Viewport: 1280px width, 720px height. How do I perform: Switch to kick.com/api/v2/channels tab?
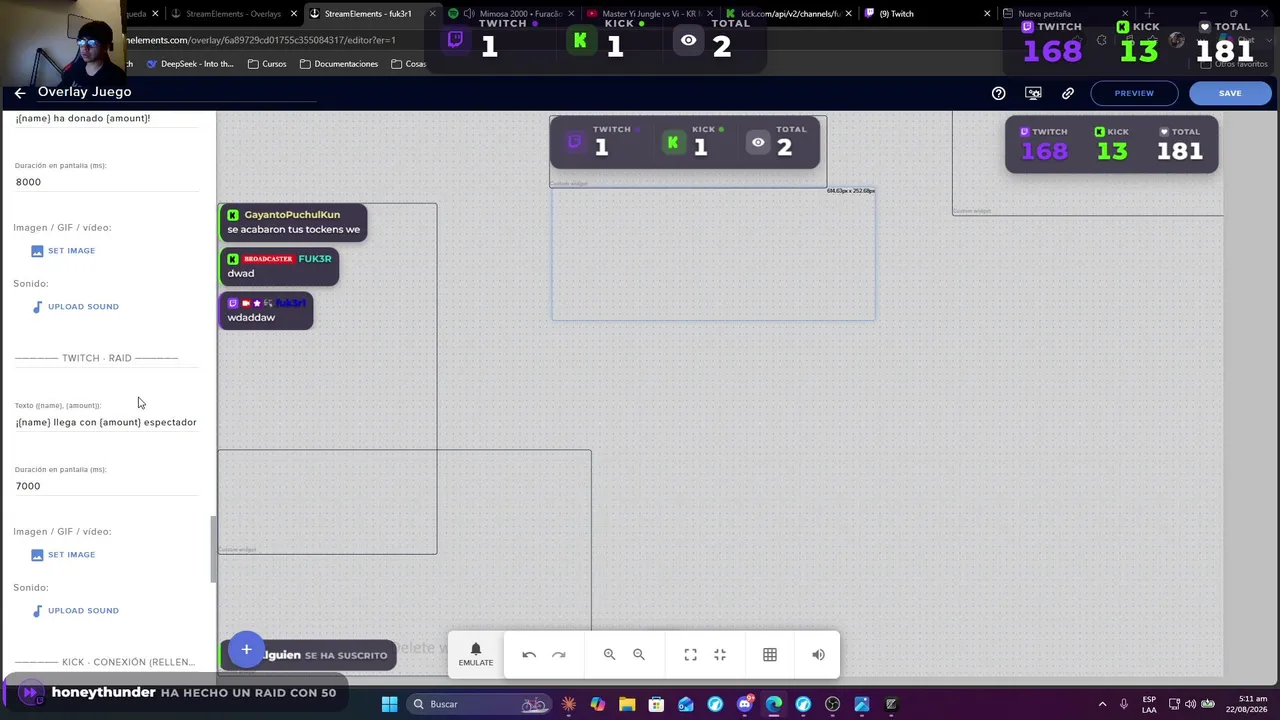789,14
